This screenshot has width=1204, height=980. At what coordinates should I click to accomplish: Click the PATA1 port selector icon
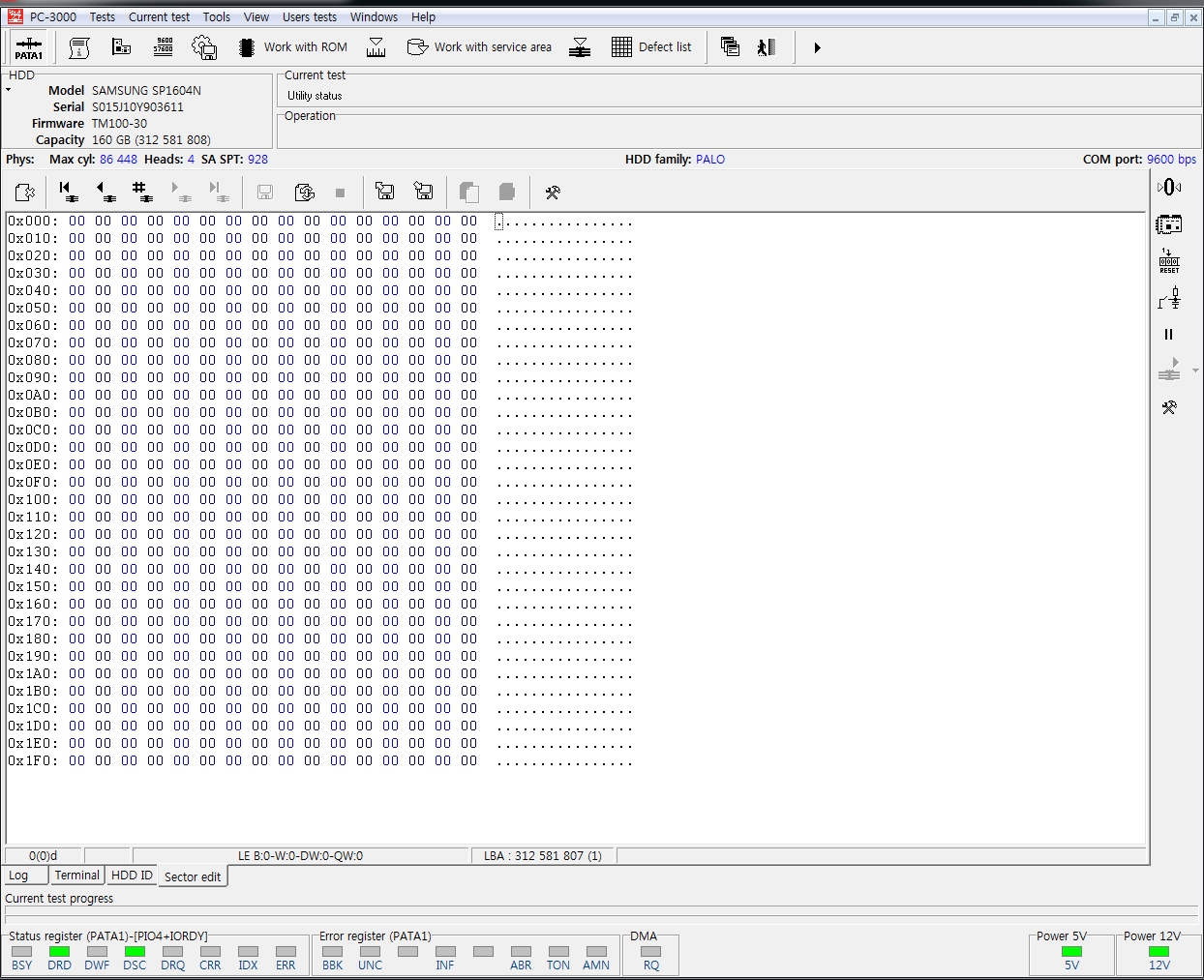pyautogui.click(x=28, y=47)
